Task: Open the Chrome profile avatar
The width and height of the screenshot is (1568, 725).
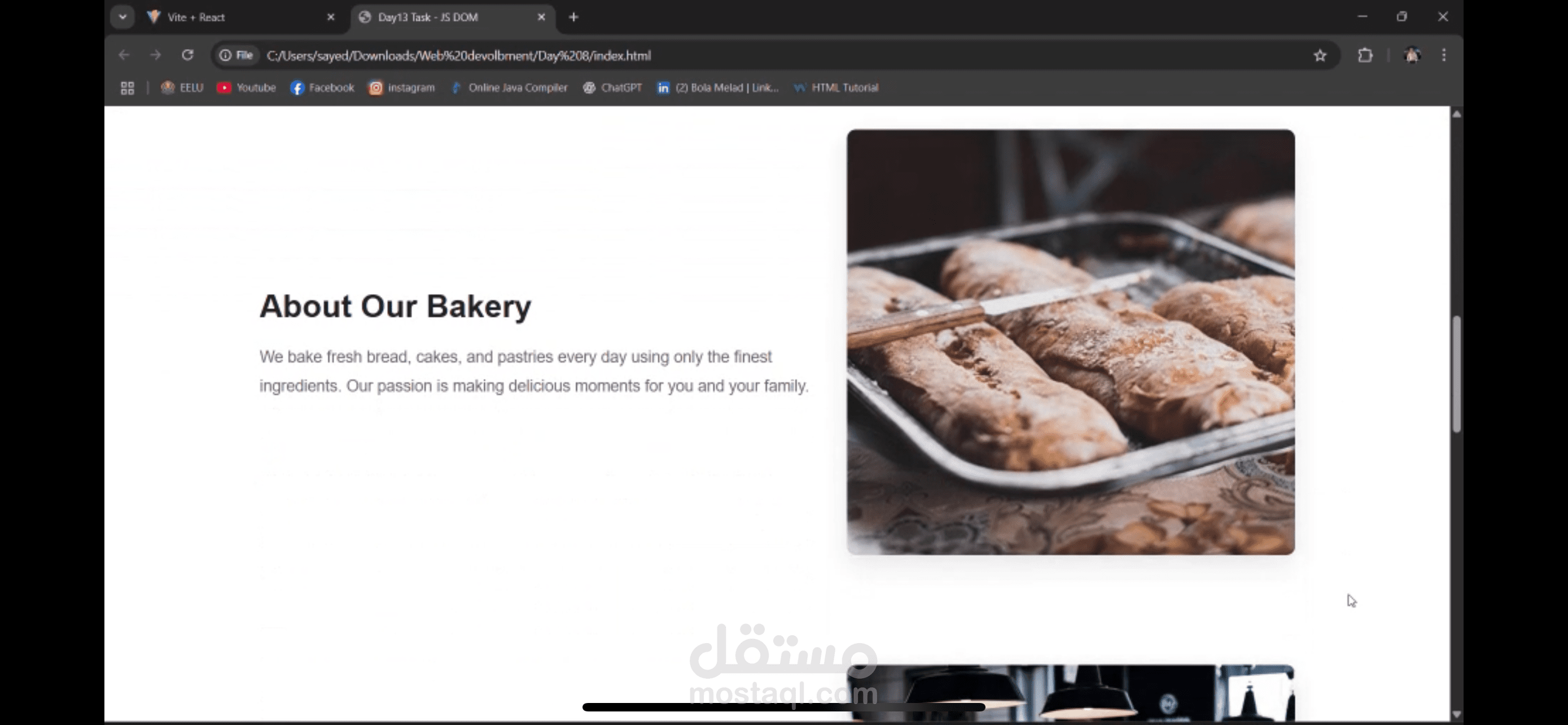Action: pos(1412,55)
